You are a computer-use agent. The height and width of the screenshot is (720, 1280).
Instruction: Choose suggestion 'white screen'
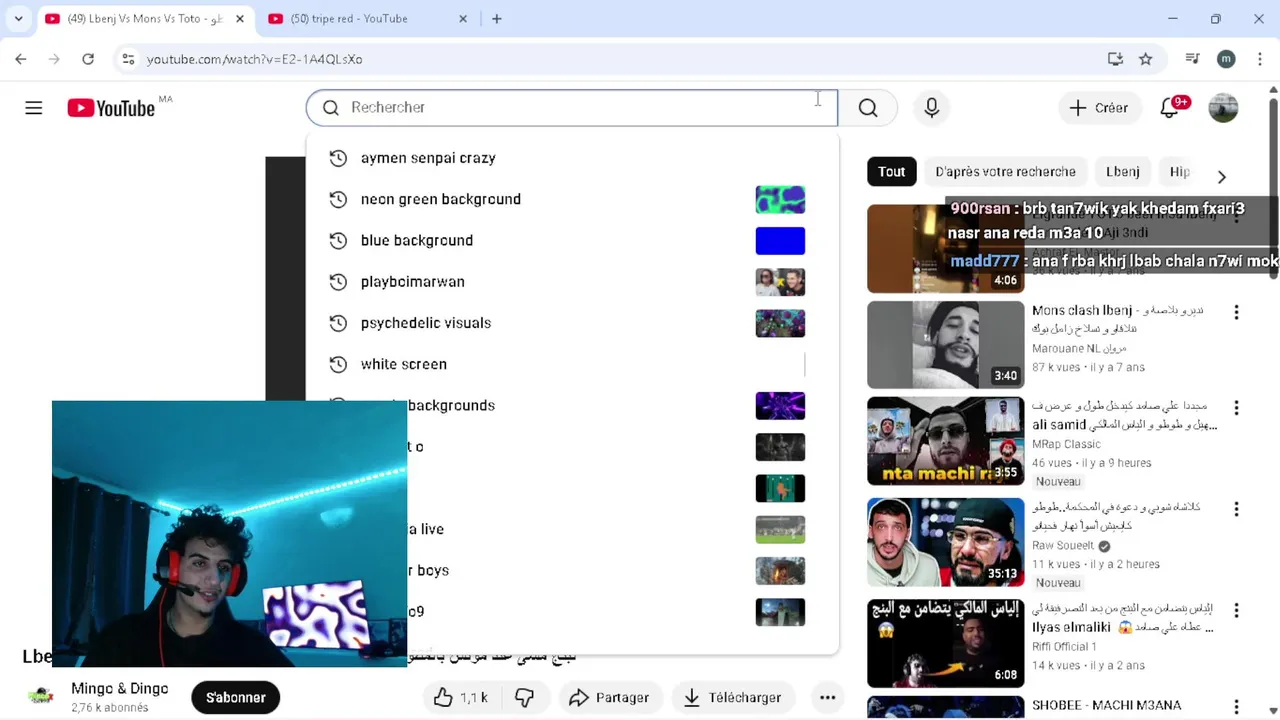[x=571, y=364]
